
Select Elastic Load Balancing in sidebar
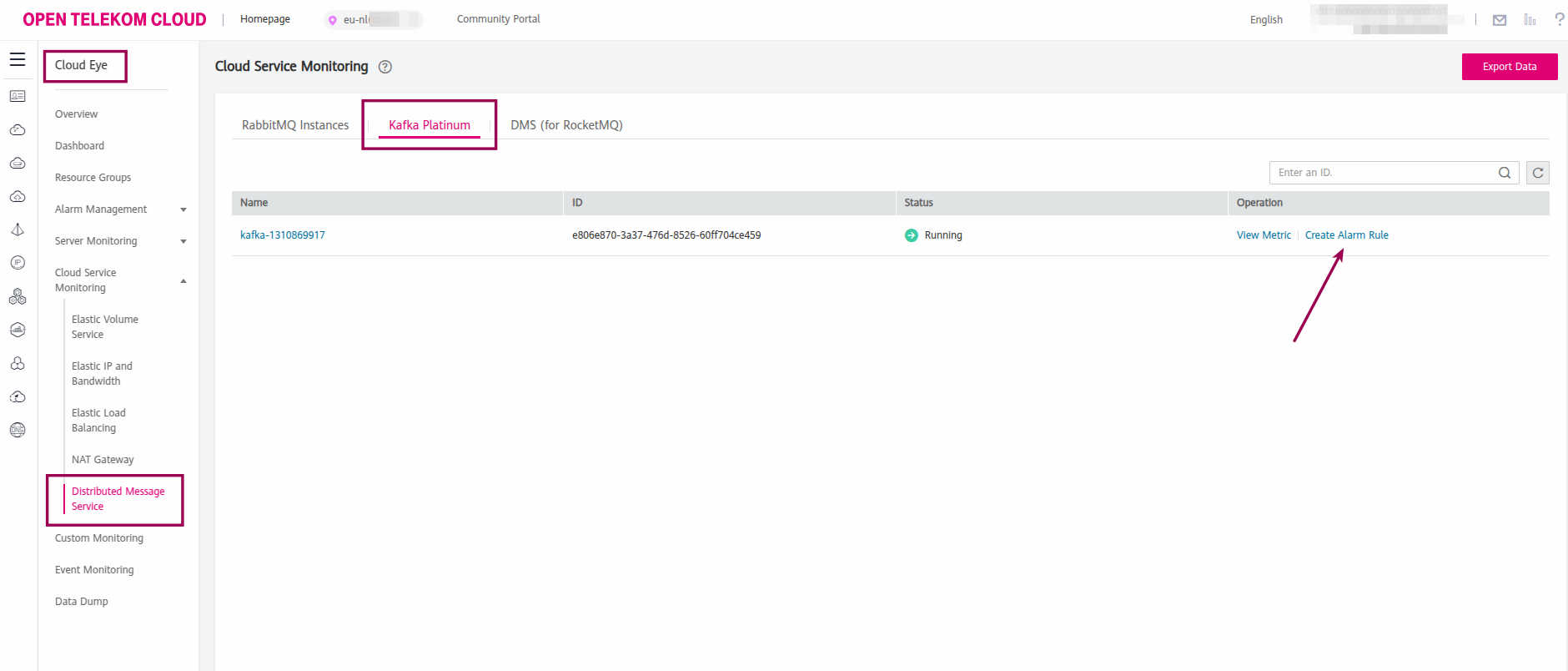point(98,421)
